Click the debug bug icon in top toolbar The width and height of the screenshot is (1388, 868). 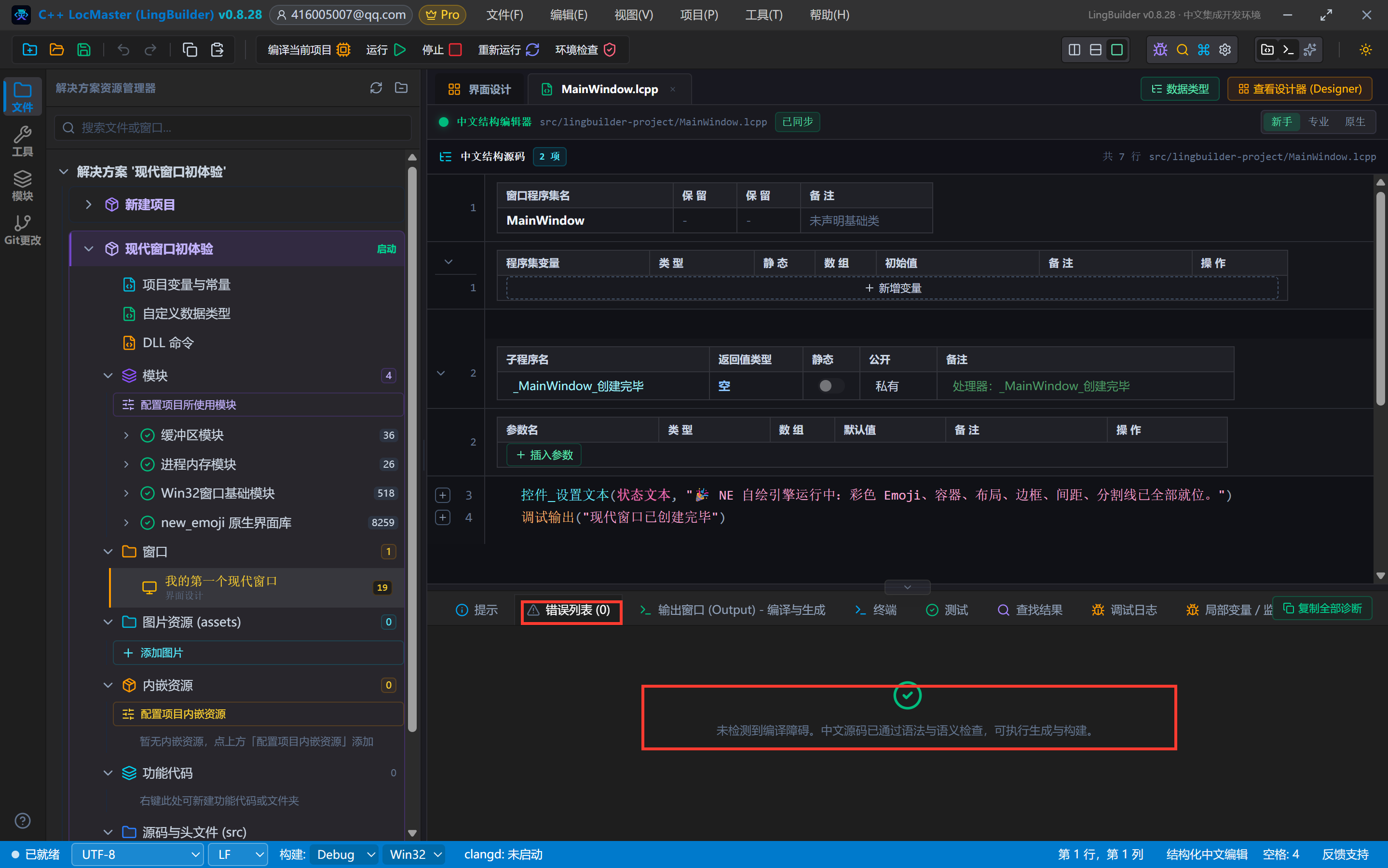click(1160, 50)
